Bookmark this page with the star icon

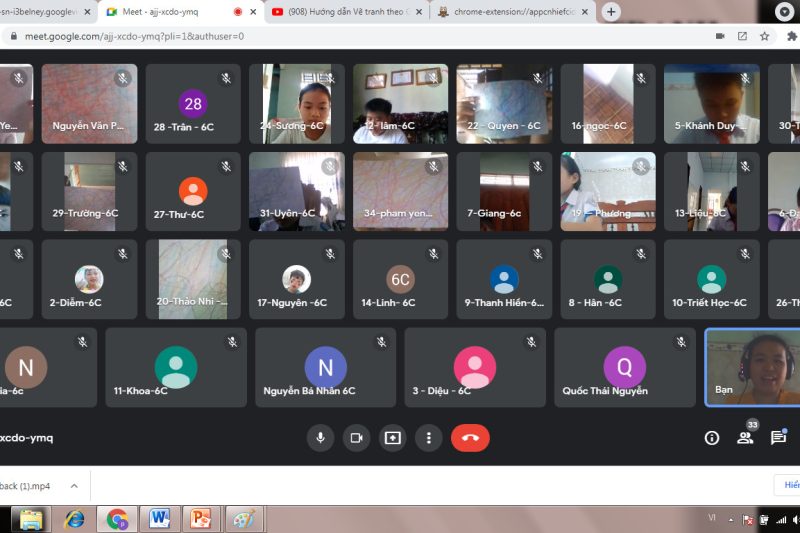point(765,36)
